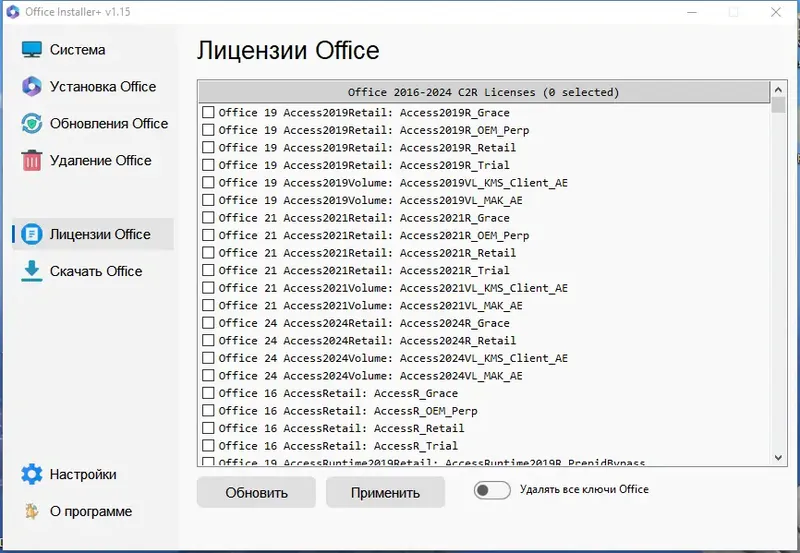The height and width of the screenshot is (553, 800).
Task: Go to the Настройки section label
Action: (83, 475)
